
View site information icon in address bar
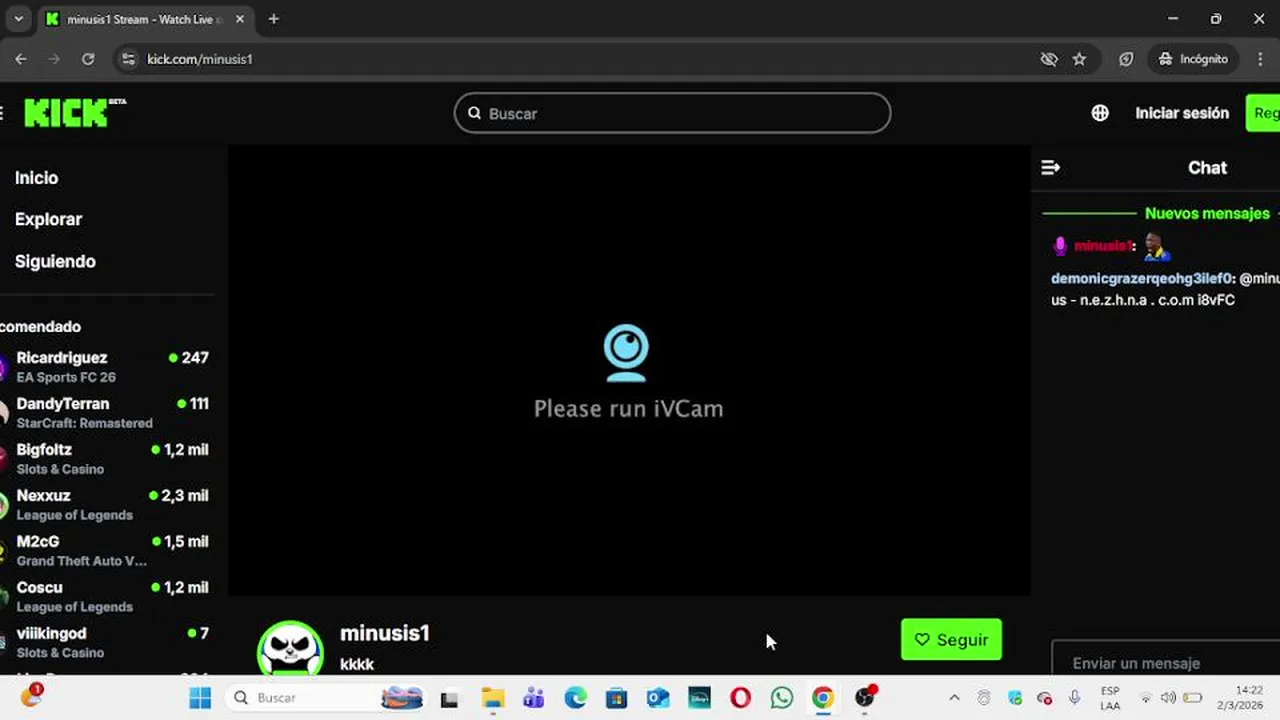pyautogui.click(x=128, y=59)
